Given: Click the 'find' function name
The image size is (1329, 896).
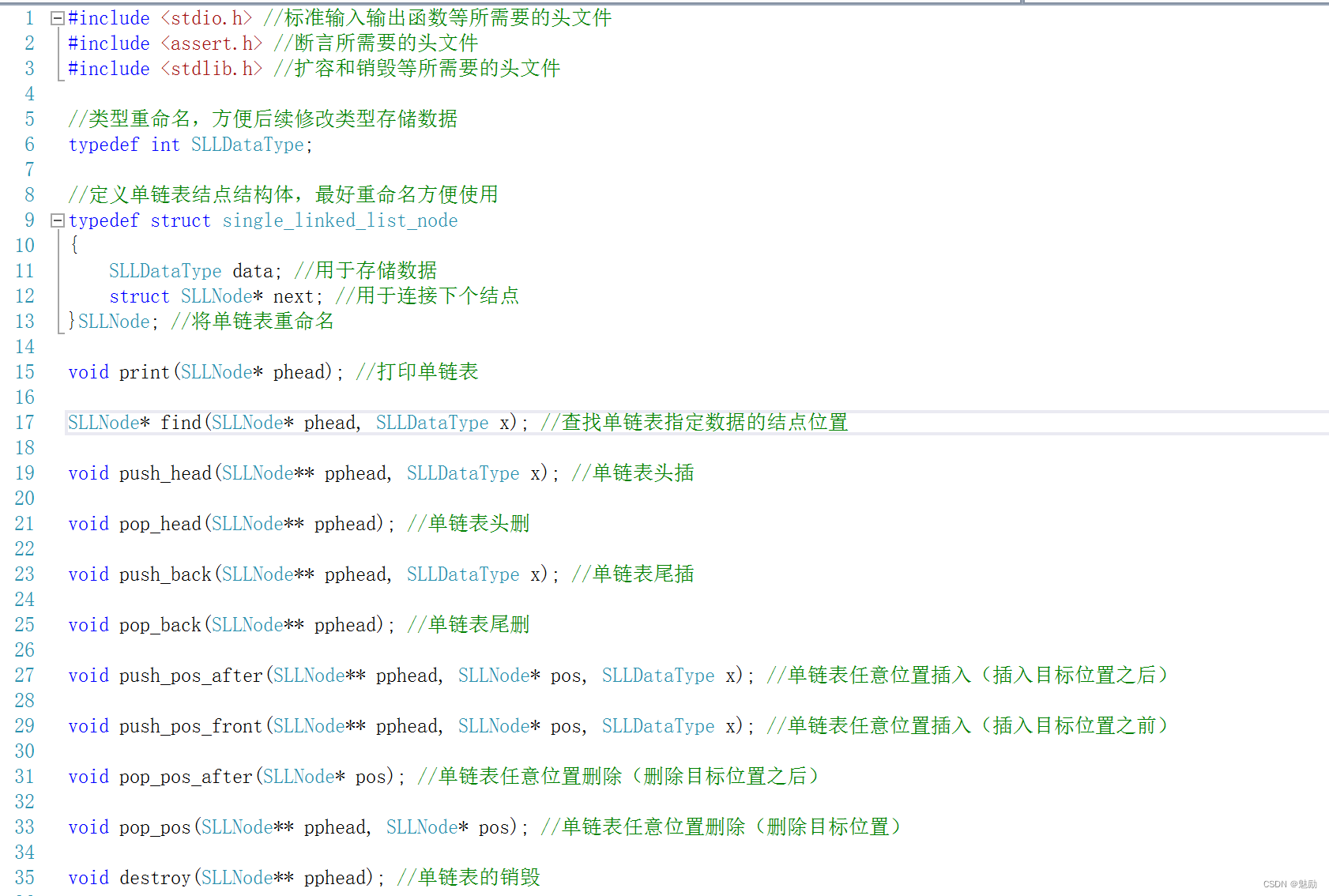Looking at the screenshot, I should coord(181,423).
